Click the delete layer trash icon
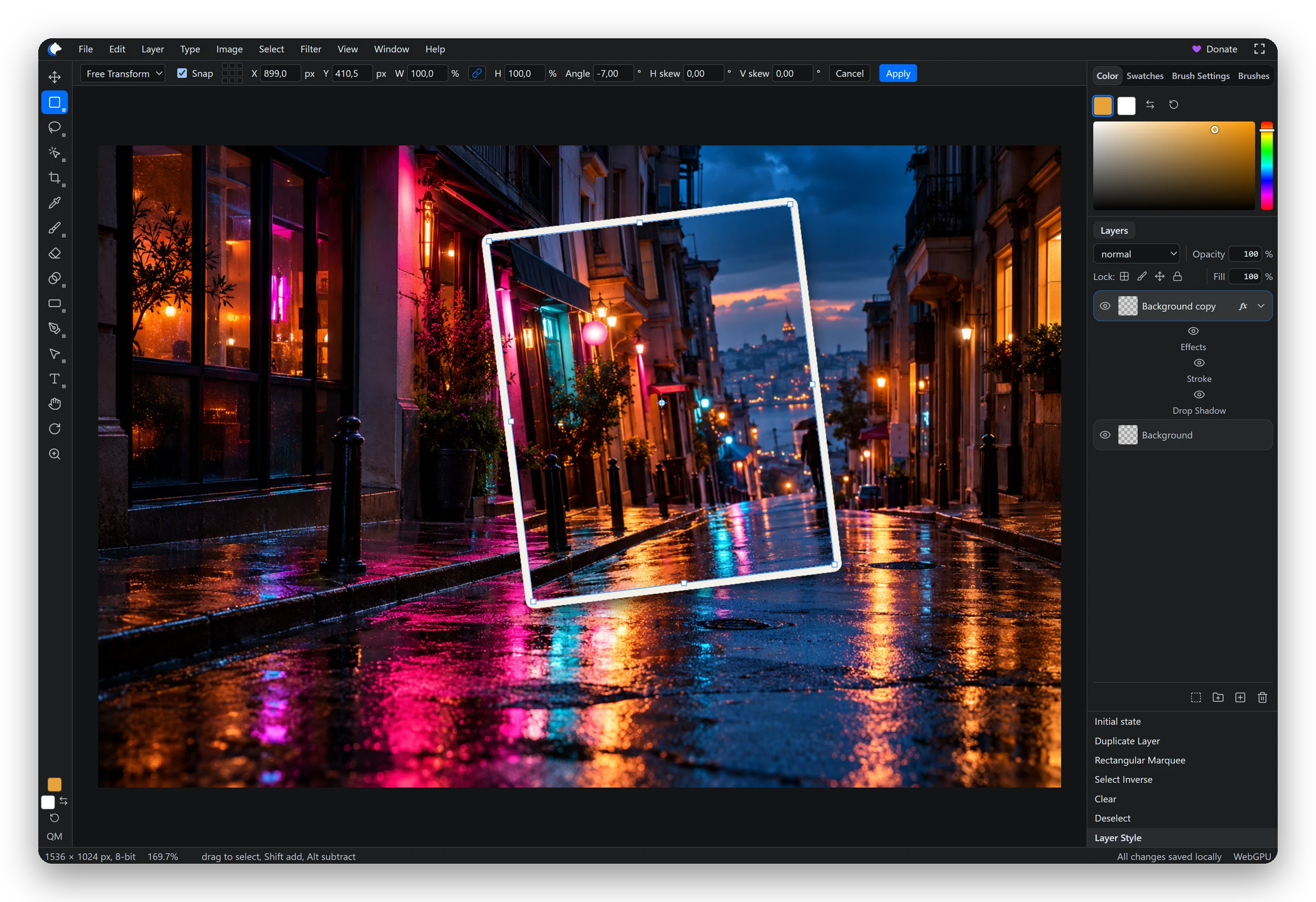The width and height of the screenshot is (1316, 902). [x=1262, y=698]
